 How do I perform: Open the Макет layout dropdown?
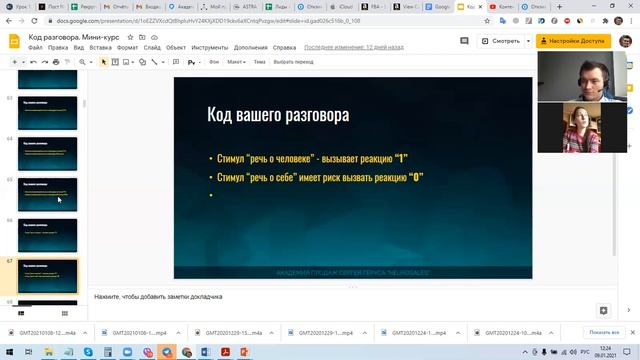pyautogui.click(x=236, y=62)
